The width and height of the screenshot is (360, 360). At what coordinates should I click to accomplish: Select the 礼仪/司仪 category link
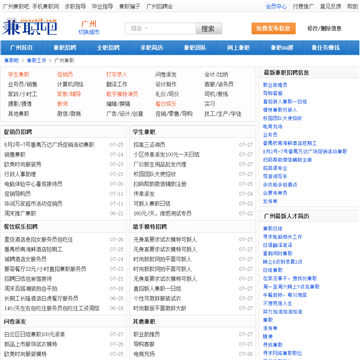point(167,94)
